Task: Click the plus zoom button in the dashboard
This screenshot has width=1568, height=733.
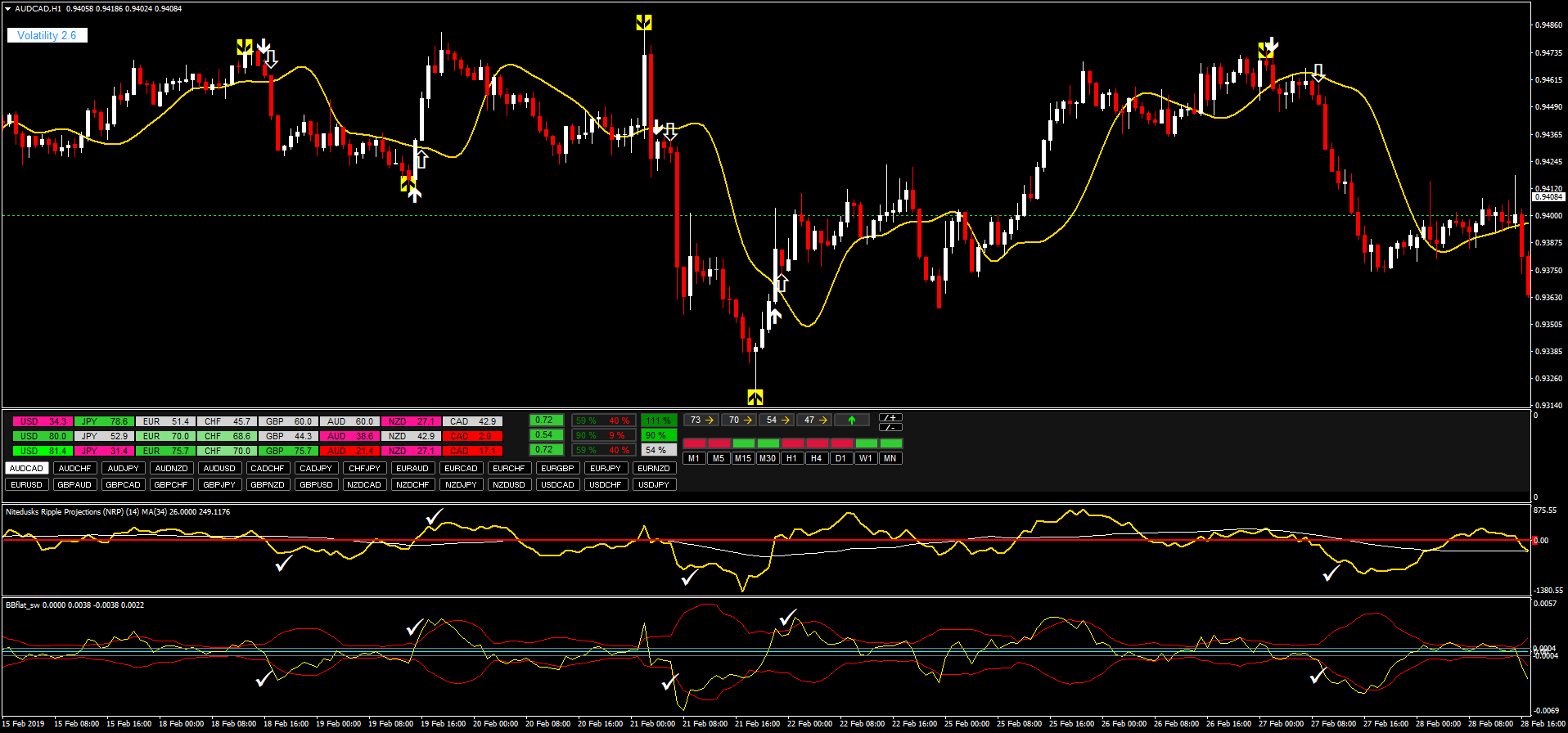Action: point(890,417)
